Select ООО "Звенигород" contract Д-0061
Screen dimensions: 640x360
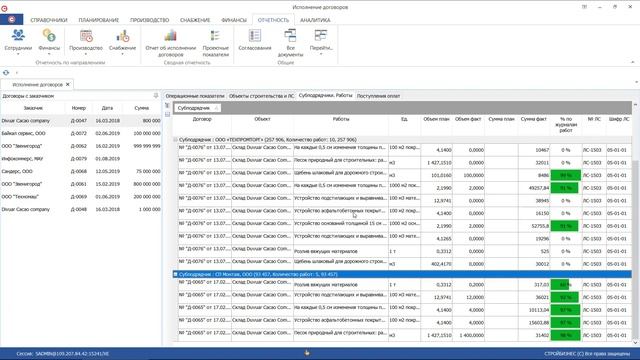click(81, 184)
